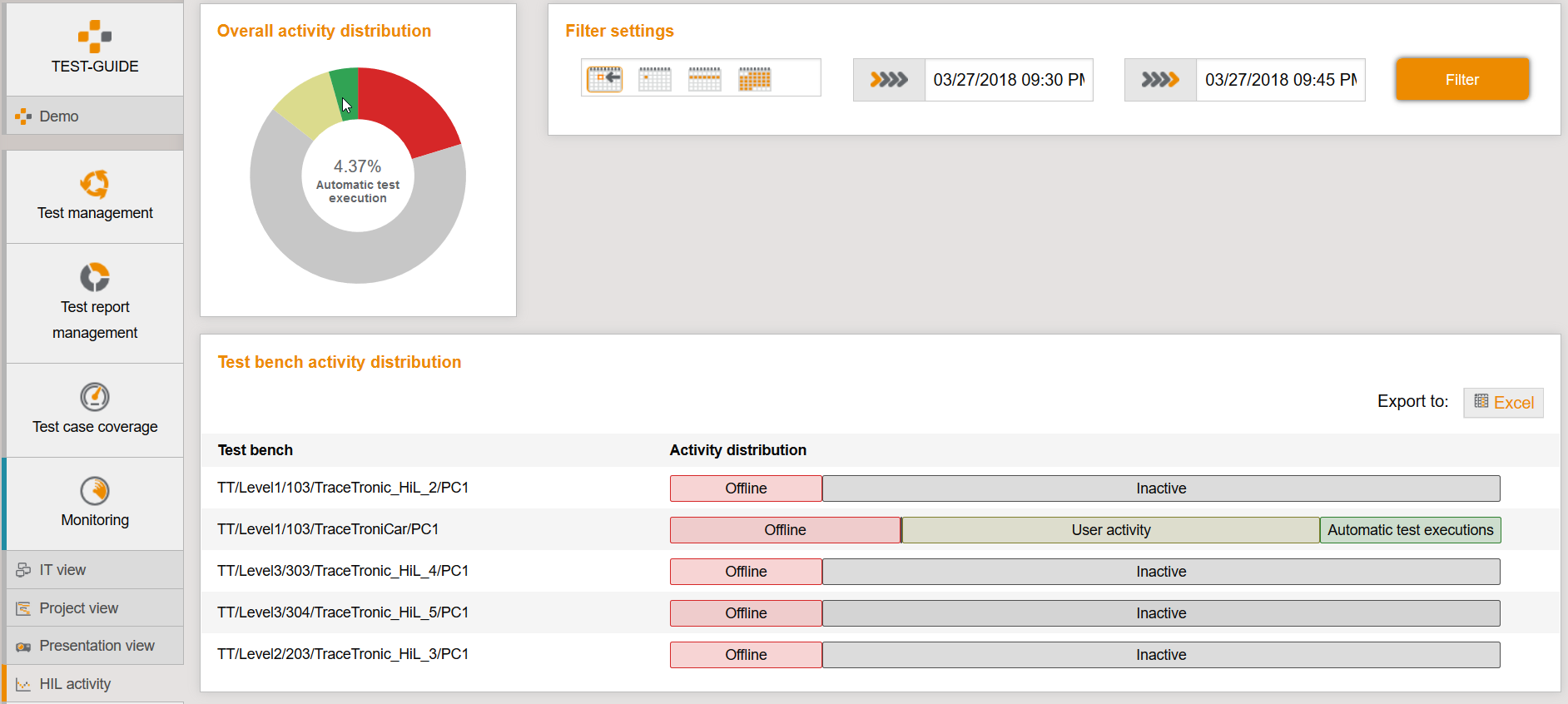Click Offline bar for TraceTronic_HiL_5
The height and width of the screenshot is (704, 1568).
[746, 613]
